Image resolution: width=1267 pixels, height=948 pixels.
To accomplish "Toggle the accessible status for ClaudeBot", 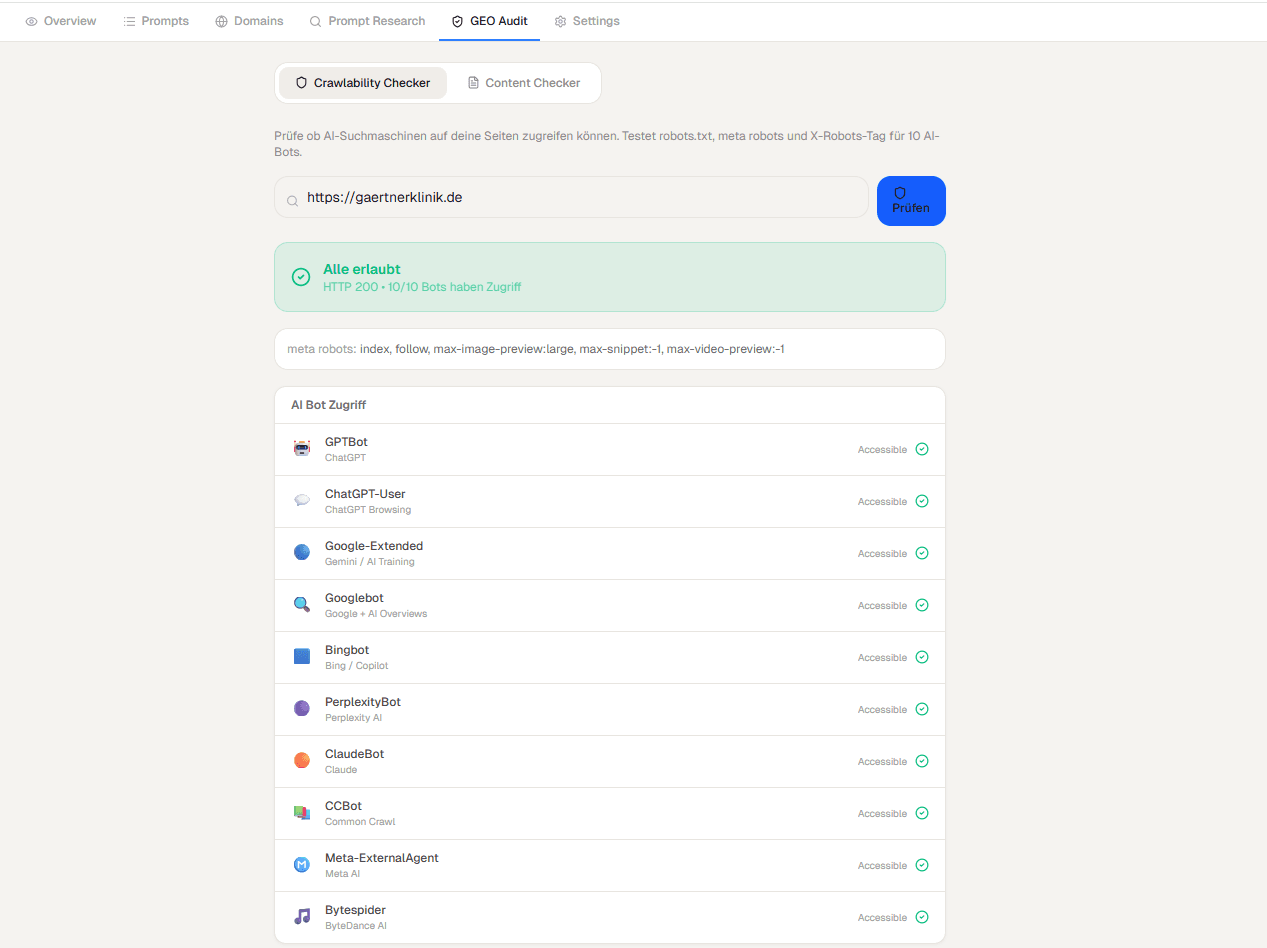I will click(922, 761).
